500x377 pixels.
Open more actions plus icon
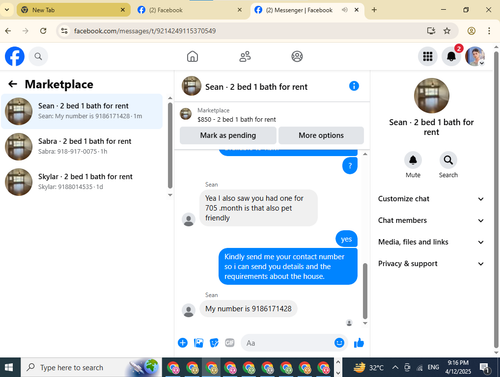tap(183, 343)
